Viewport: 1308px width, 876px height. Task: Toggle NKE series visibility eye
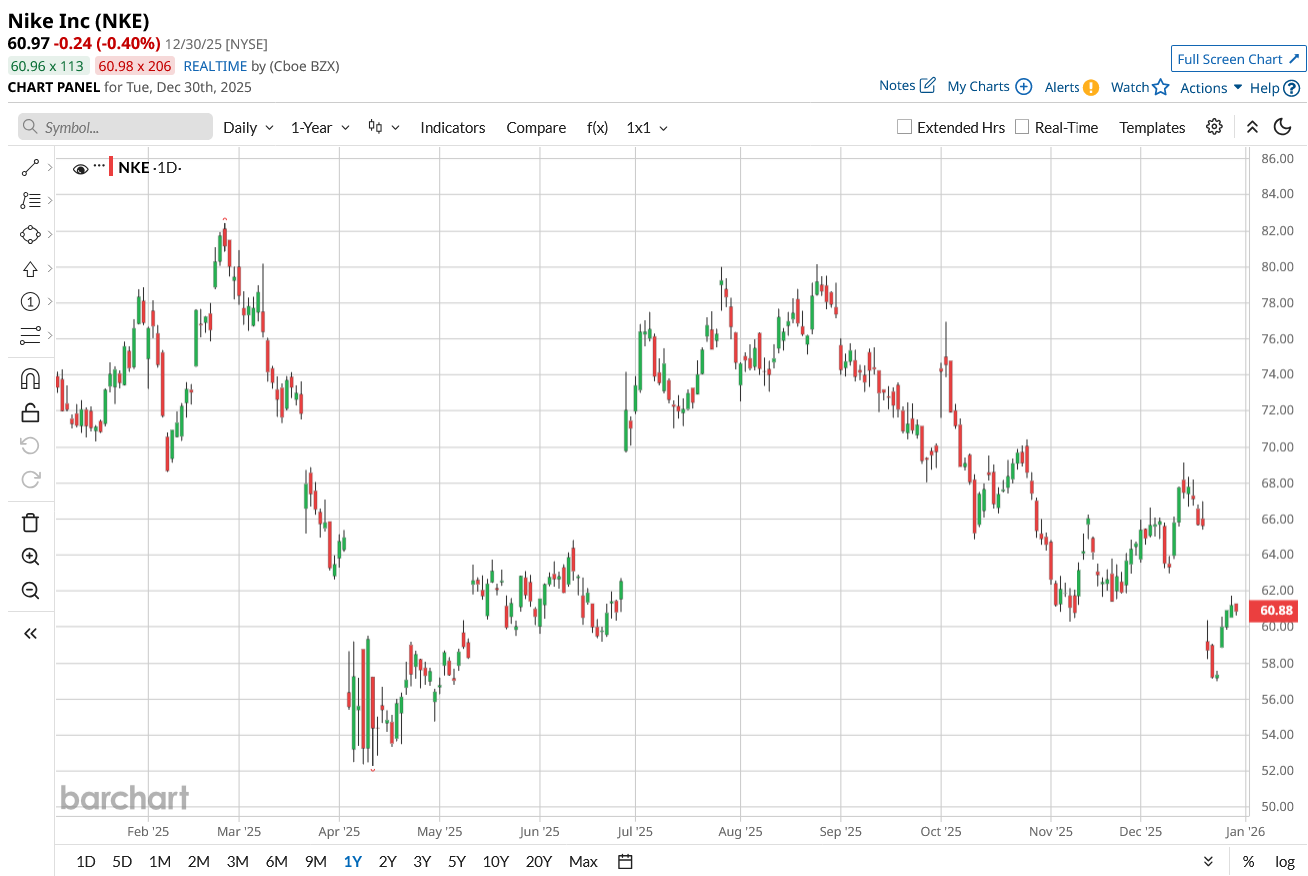(81, 168)
